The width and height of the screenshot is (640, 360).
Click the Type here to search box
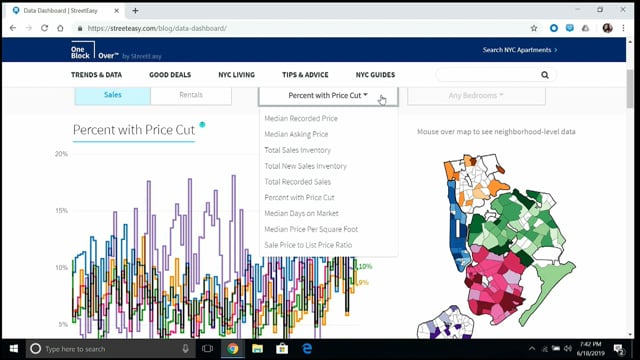pos(110,349)
